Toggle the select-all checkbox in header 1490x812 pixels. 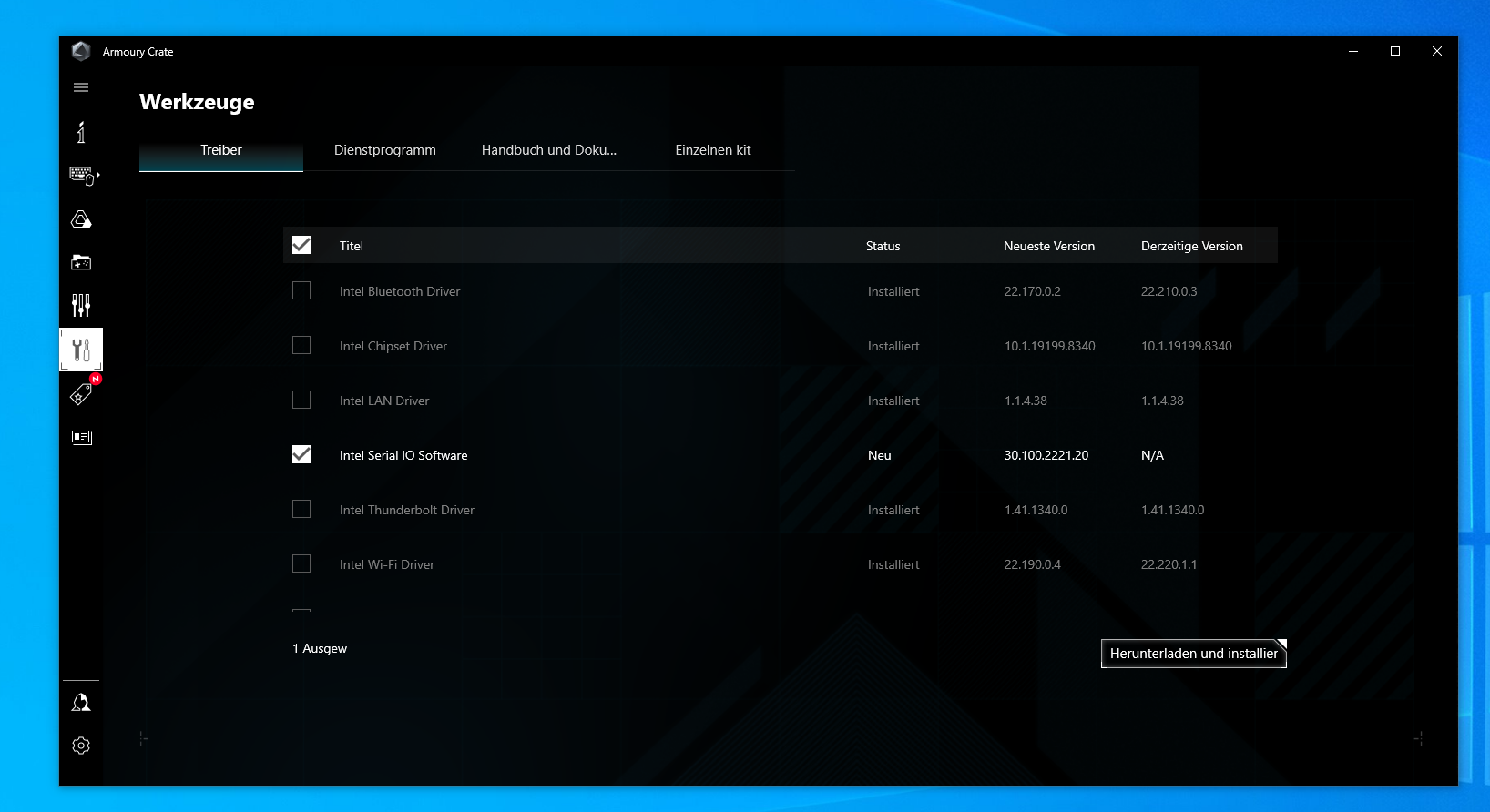[301, 245]
